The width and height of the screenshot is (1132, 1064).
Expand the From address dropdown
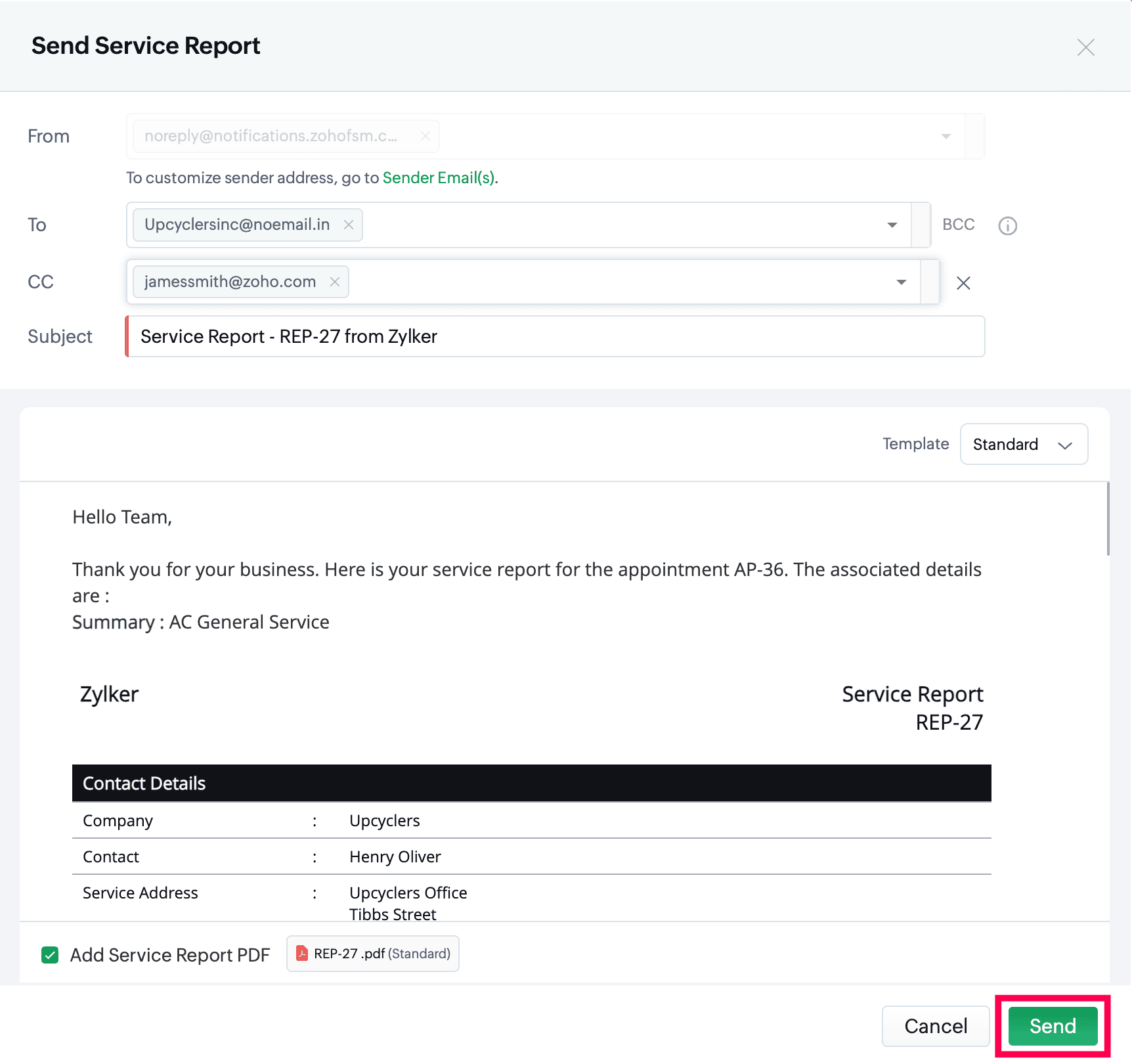tap(946, 137)
